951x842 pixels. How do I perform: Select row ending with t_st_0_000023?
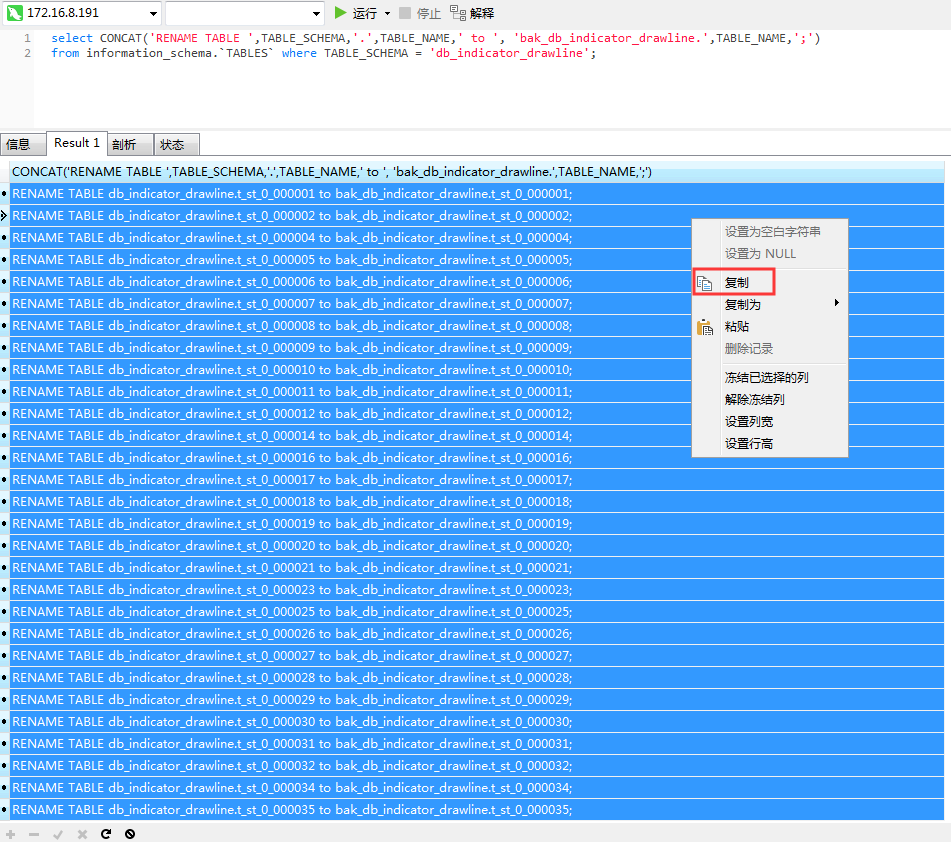(x=477, y=590)
